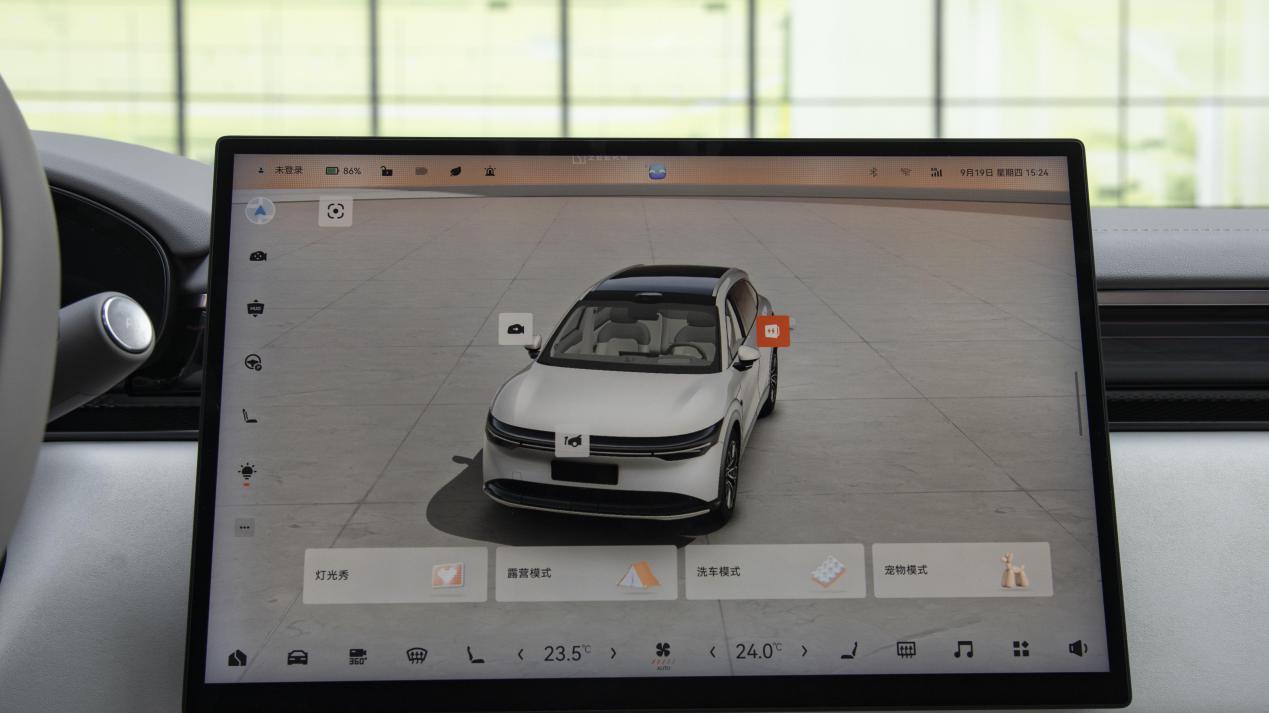The height and width of the screenshot is (713, 1269).
Task: Tap the focus frame icon near top left
Action: 335,211
